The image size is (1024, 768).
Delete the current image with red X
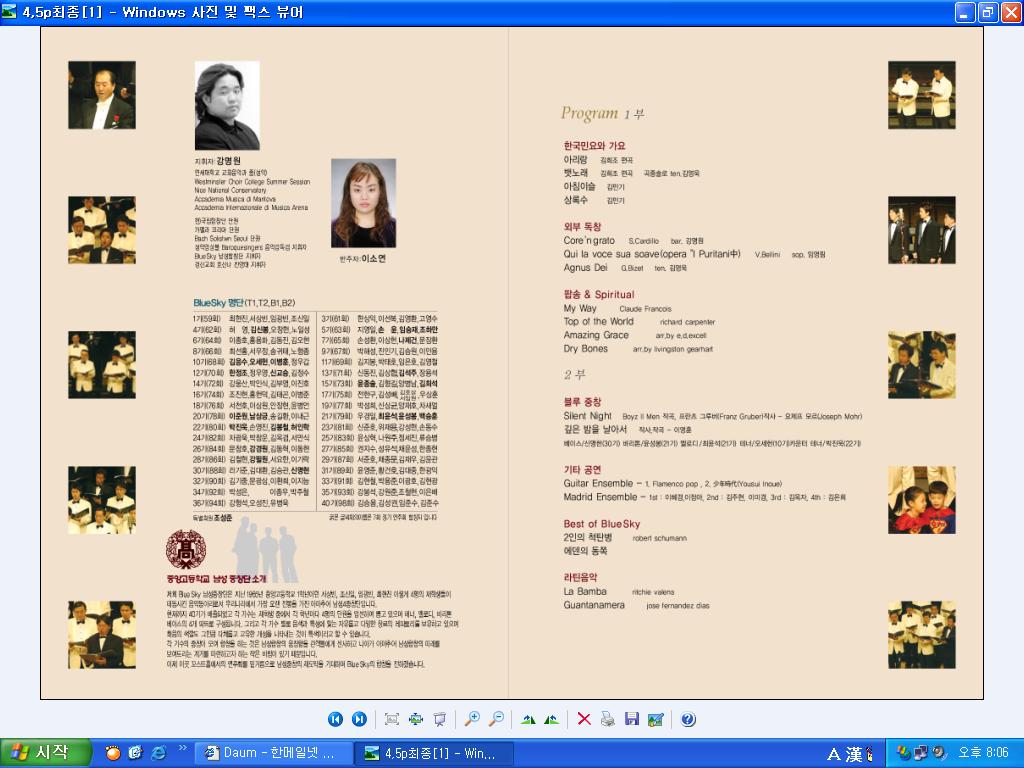pos(584,719)
